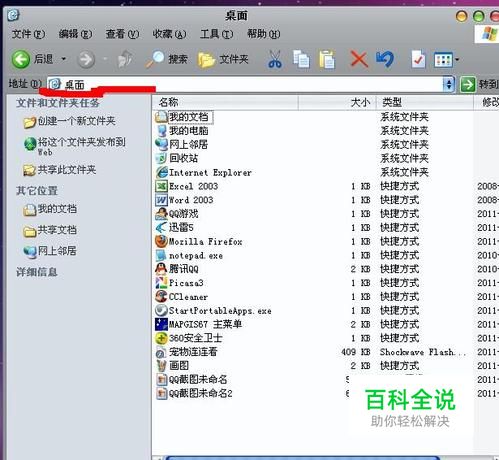Select the 我的文档 list item
Image resolution: width=499 pixels, height=460 pixels.
coord(184,117)
